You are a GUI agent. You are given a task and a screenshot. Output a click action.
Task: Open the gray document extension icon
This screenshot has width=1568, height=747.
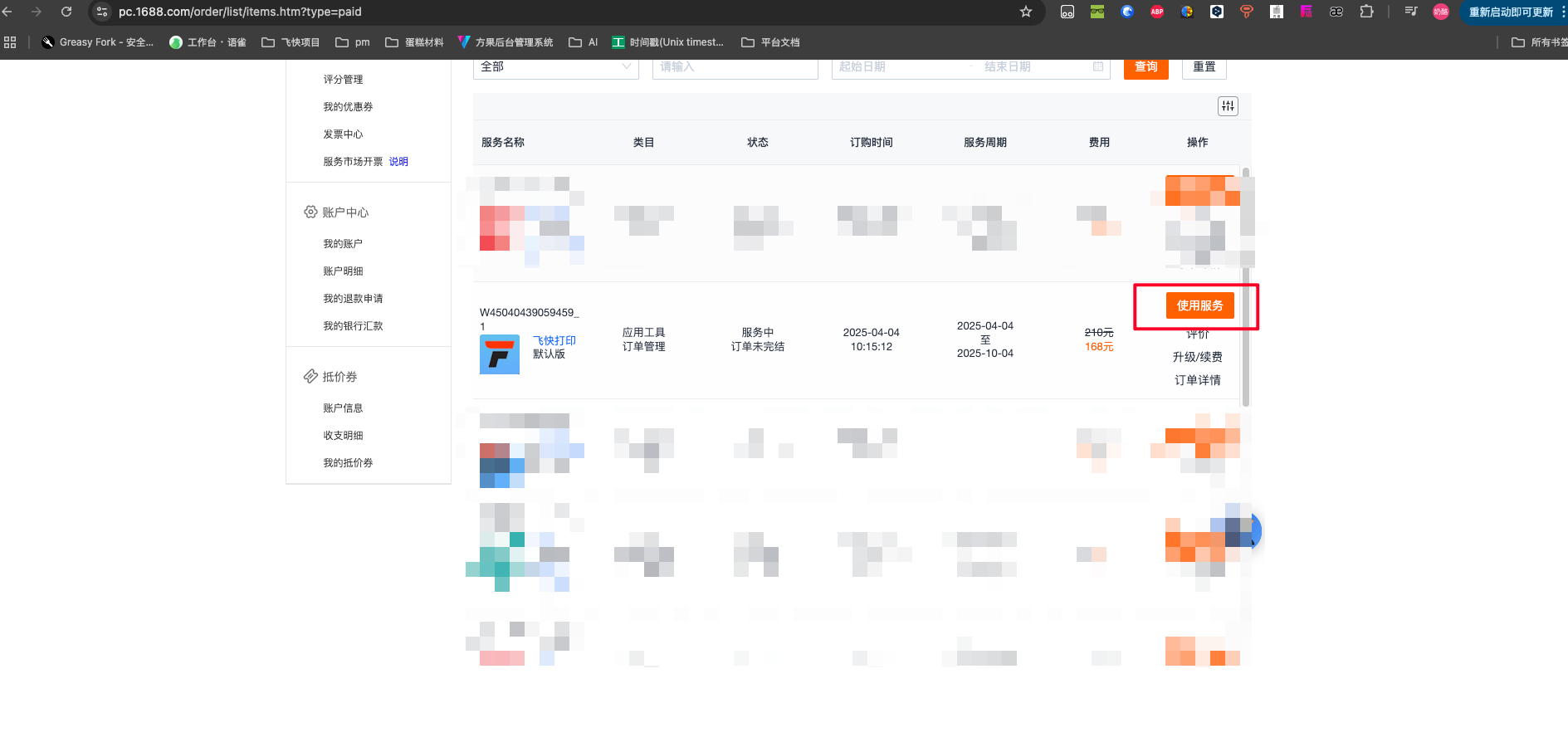tap(1277, 12)
